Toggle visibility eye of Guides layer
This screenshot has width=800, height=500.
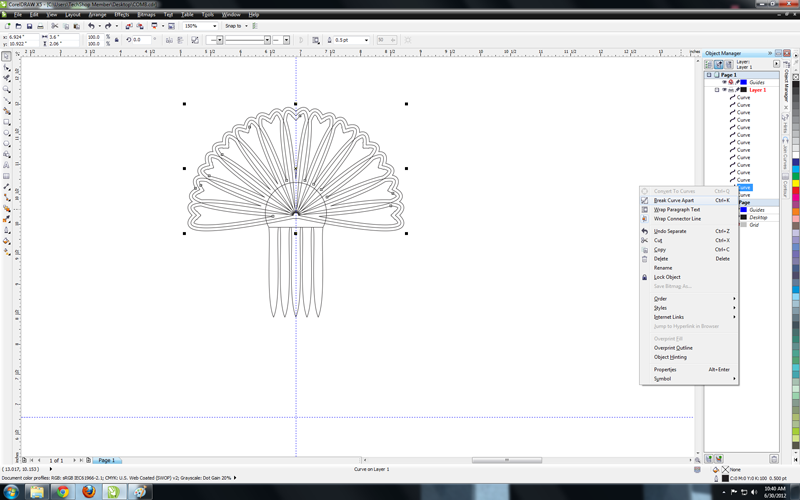coord(724,82)
